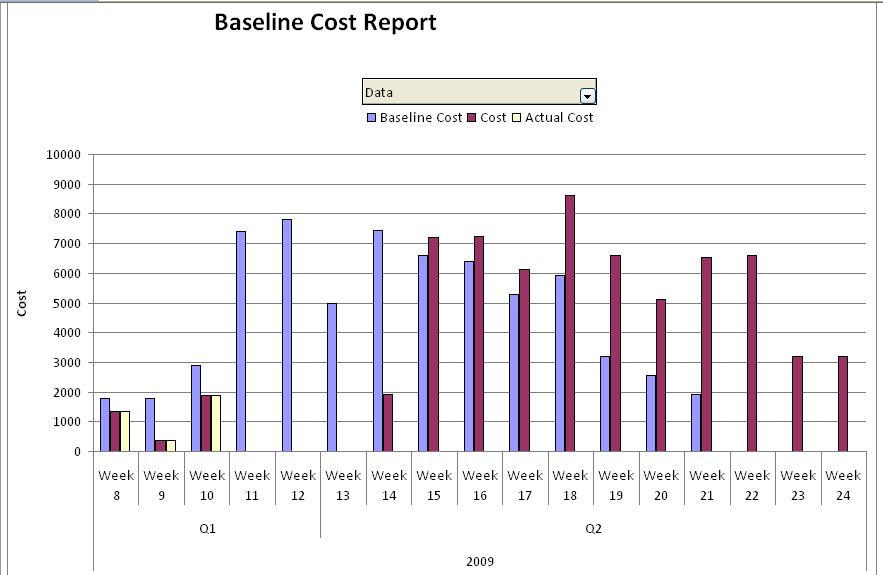The width and height of the screenshot is (883, 575).
Task: Select the Week 13 axis label
Action: click(x=343, y=485)
